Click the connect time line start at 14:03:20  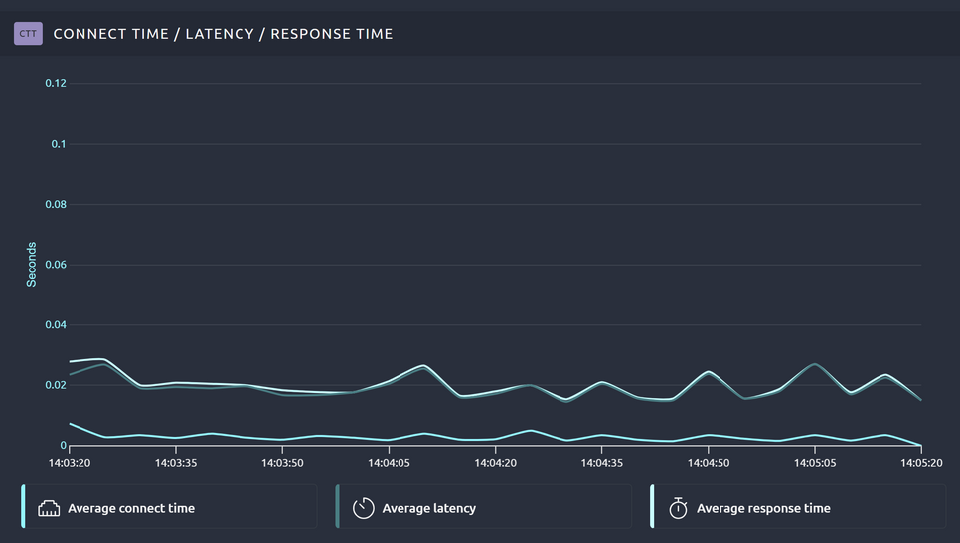71,424
